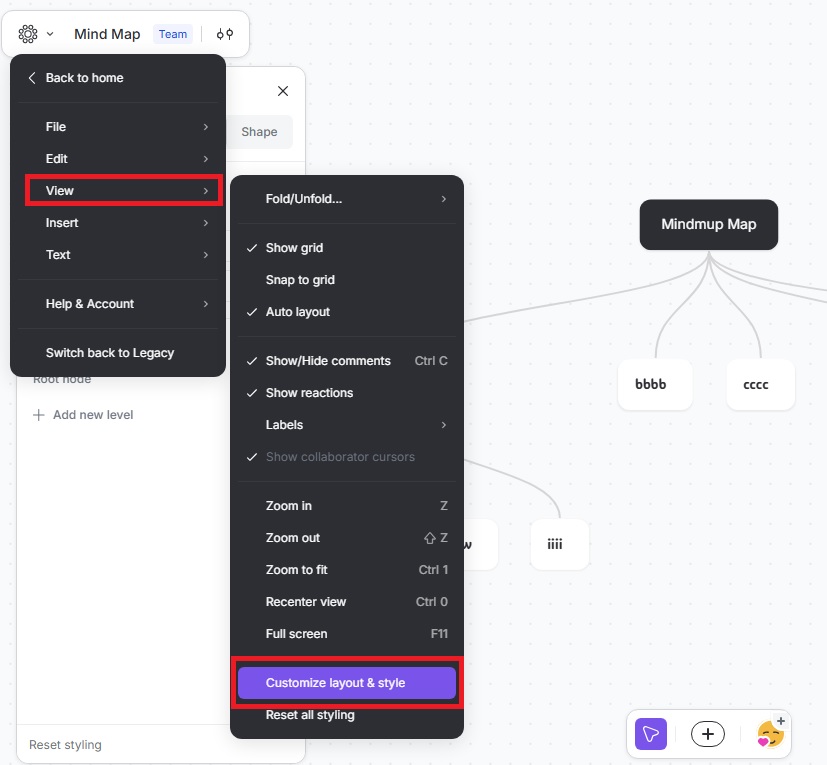Click the back arrow beside Back to home
This screenshot has height=765, width=827.
pyautogui.click(x=31, y=78)
